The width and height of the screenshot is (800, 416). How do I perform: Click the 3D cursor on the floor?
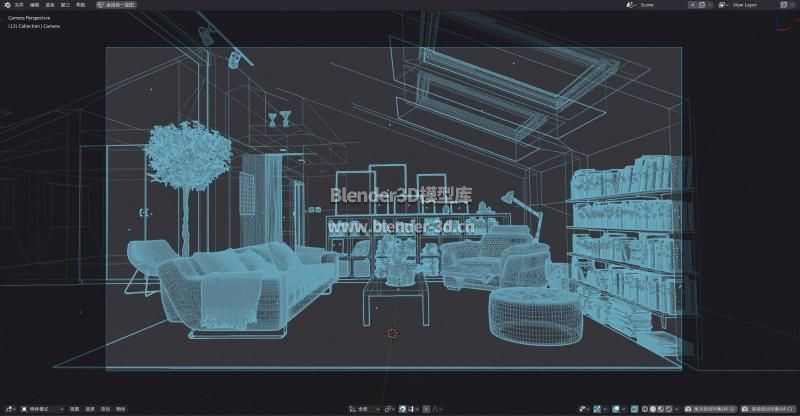[392, 334]
